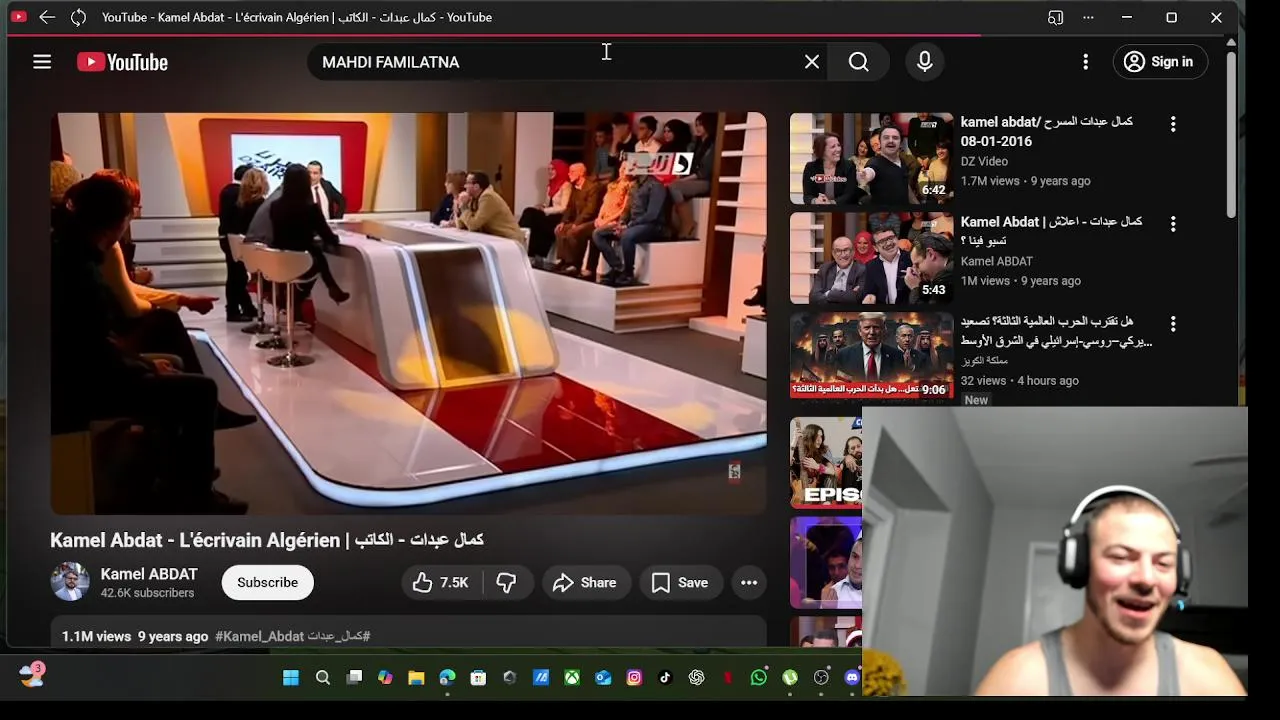The image size is (1280, 720).
Task: Open the cast media icon in title bar
Action: (x=1055, y=17)
